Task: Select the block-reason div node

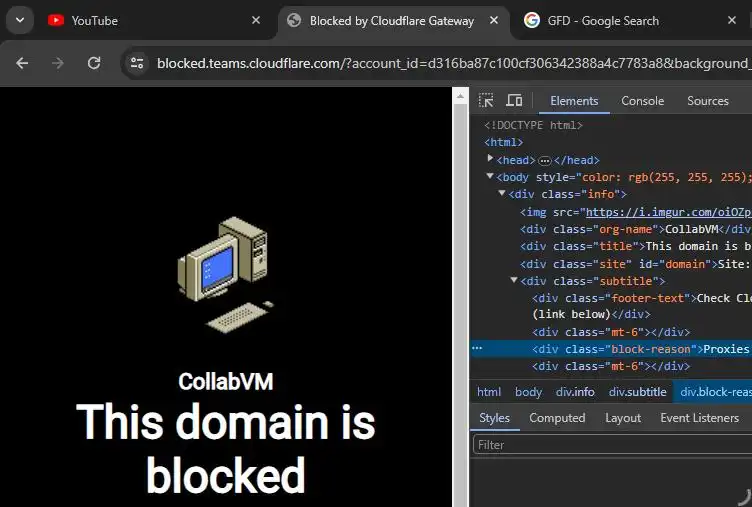Action: click(642, 349)
